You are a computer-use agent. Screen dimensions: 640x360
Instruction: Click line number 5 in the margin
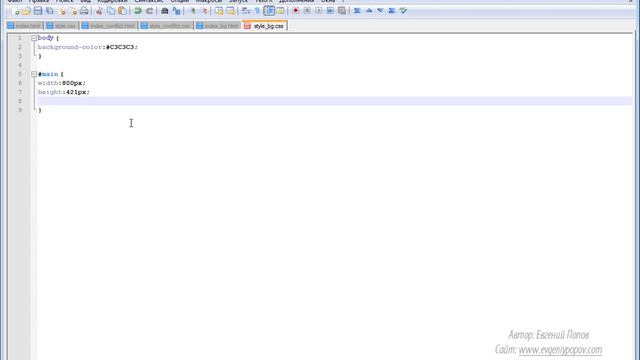pyautogui.click(x=20, y=74)
